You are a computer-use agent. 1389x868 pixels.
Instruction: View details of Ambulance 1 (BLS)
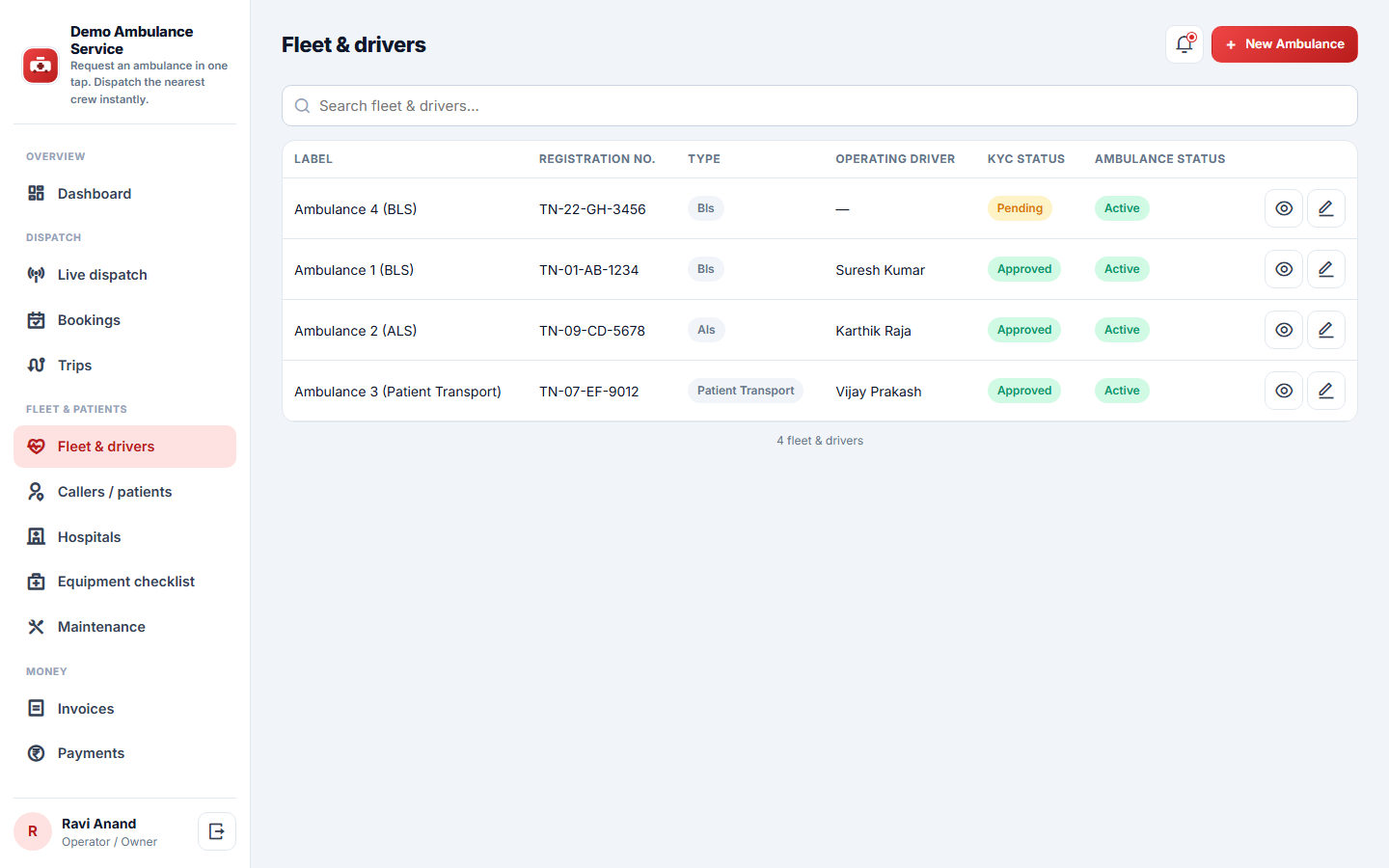pos(1284,269)
